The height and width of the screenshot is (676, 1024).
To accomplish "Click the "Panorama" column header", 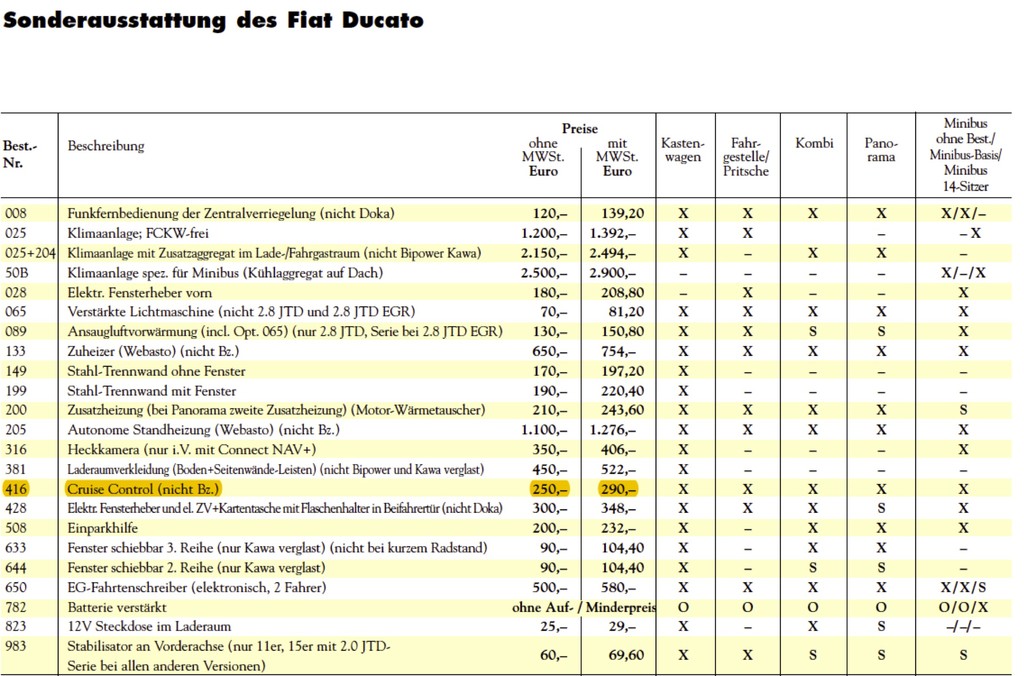I will tap(881, 150).
